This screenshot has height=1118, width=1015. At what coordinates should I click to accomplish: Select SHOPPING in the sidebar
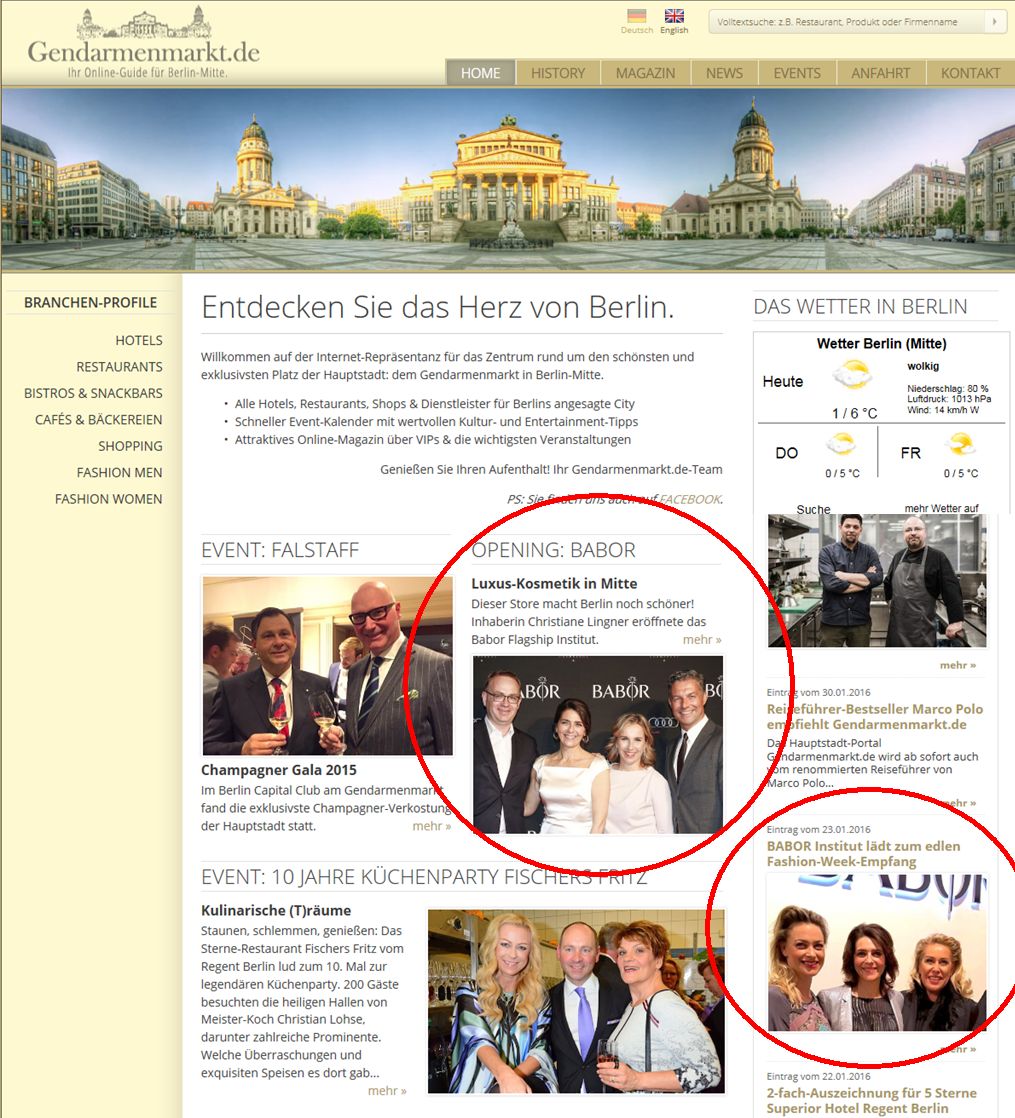[130, 446]
